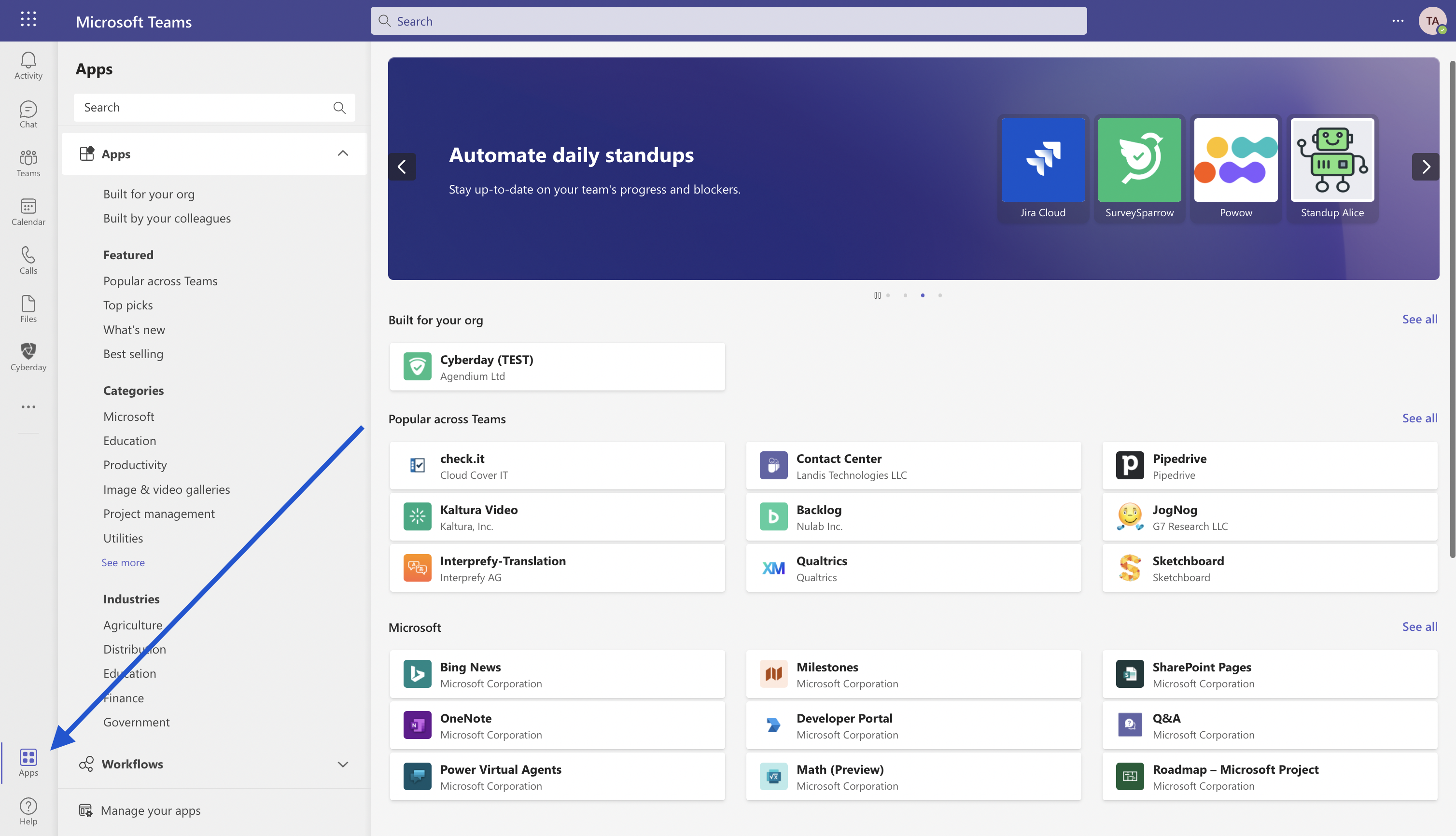This screenshot has width=1456, height=836.
Task: Jump to the first carousel slide dot
Action: point(888,295)
